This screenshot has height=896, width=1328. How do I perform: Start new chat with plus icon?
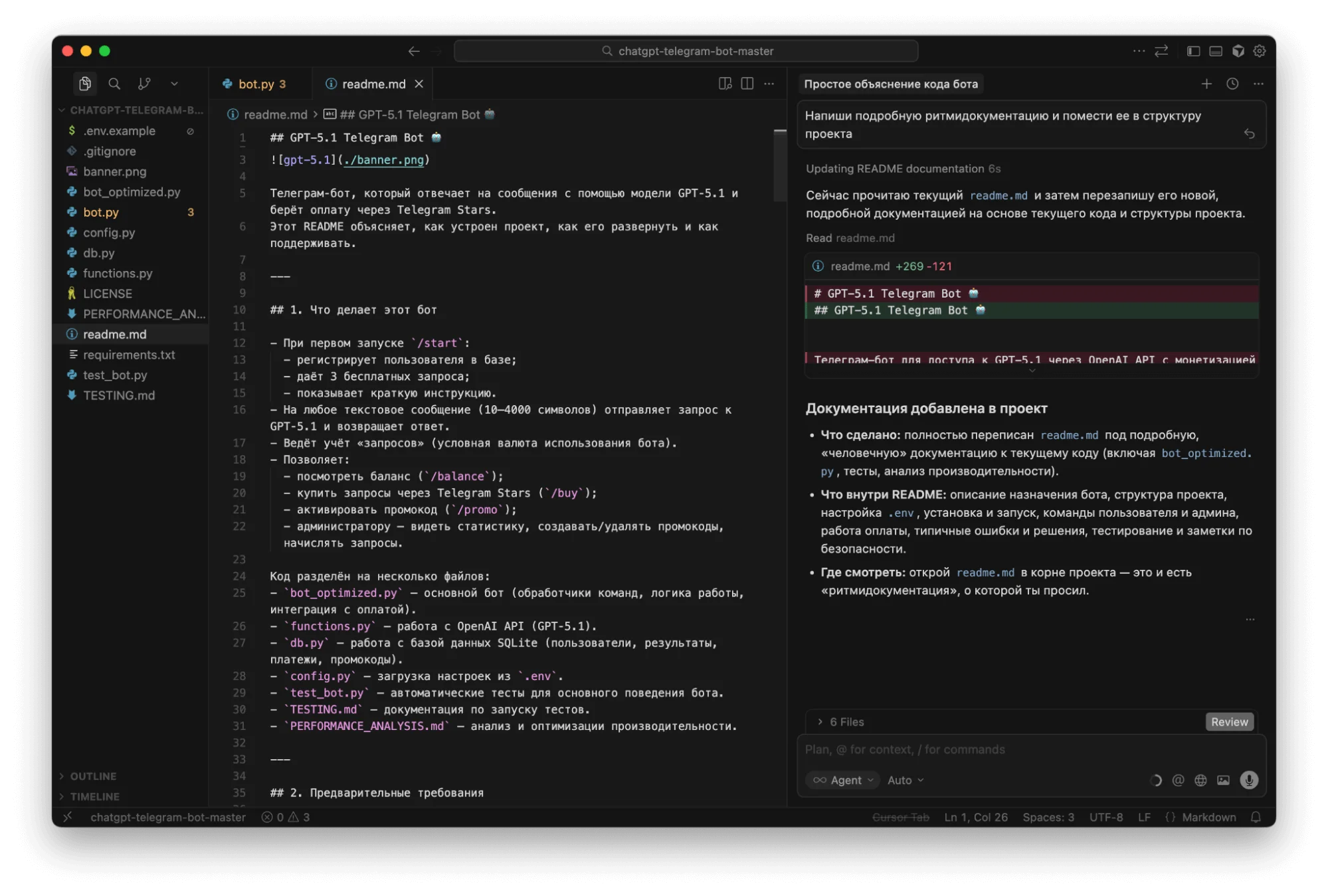coord(1206,84)
